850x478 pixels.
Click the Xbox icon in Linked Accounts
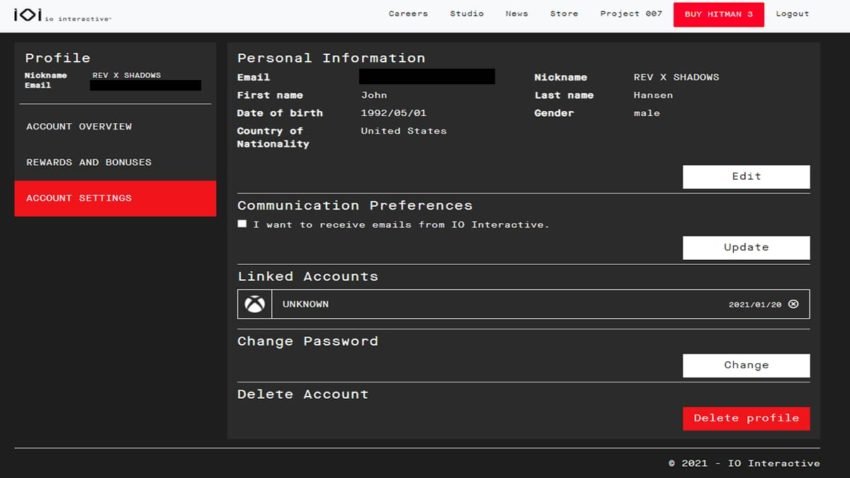click(254, 304)
